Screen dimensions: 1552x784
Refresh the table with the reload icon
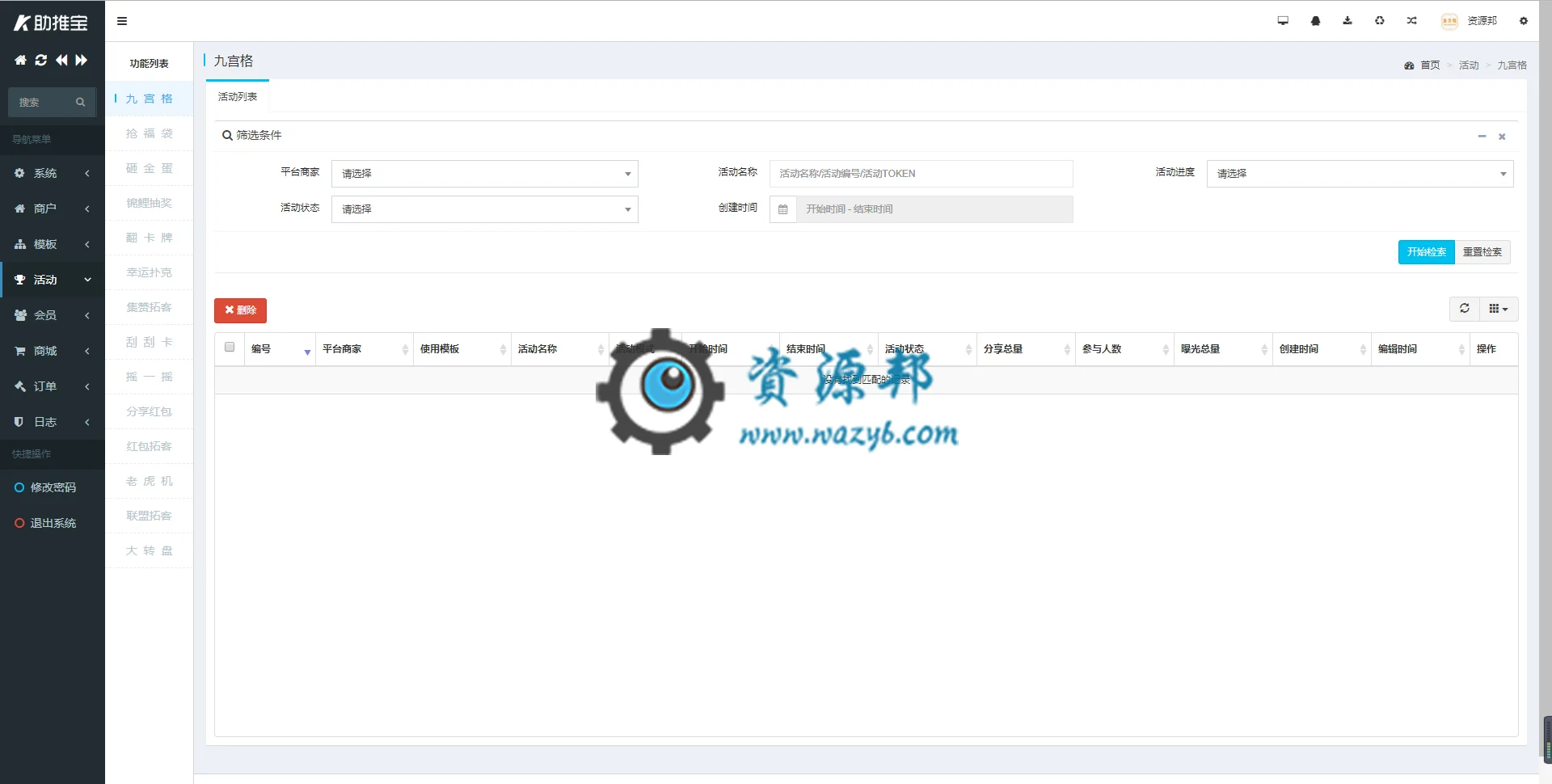(1465, 309)
